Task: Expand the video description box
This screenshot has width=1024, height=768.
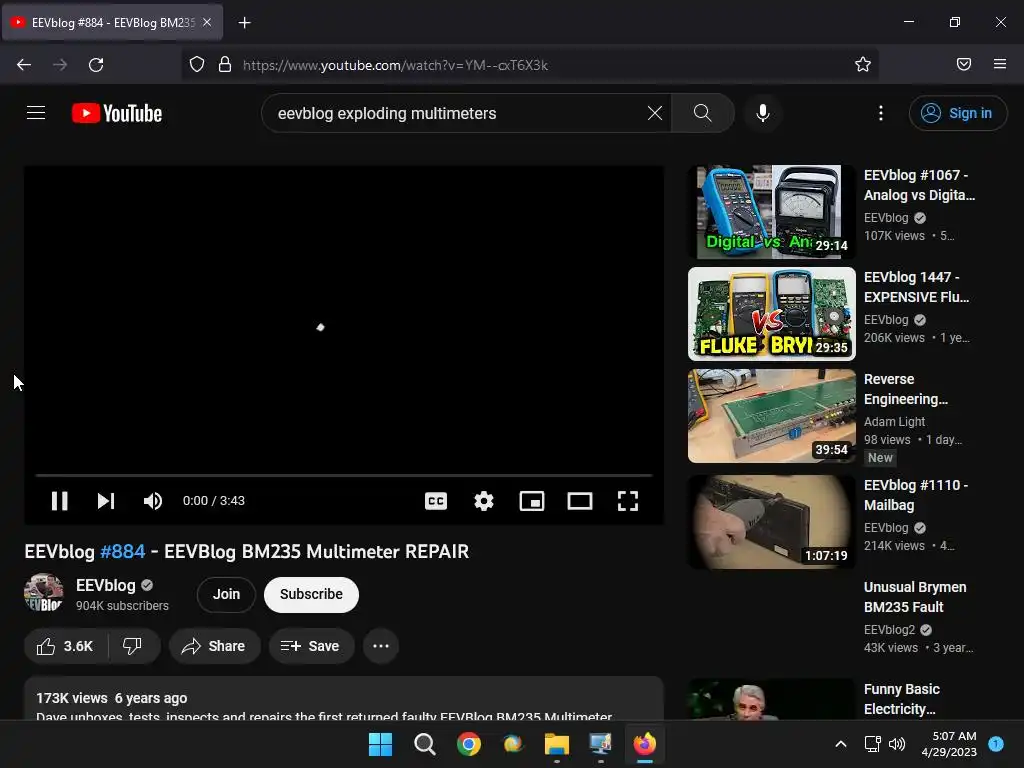Action: [344, 699]
